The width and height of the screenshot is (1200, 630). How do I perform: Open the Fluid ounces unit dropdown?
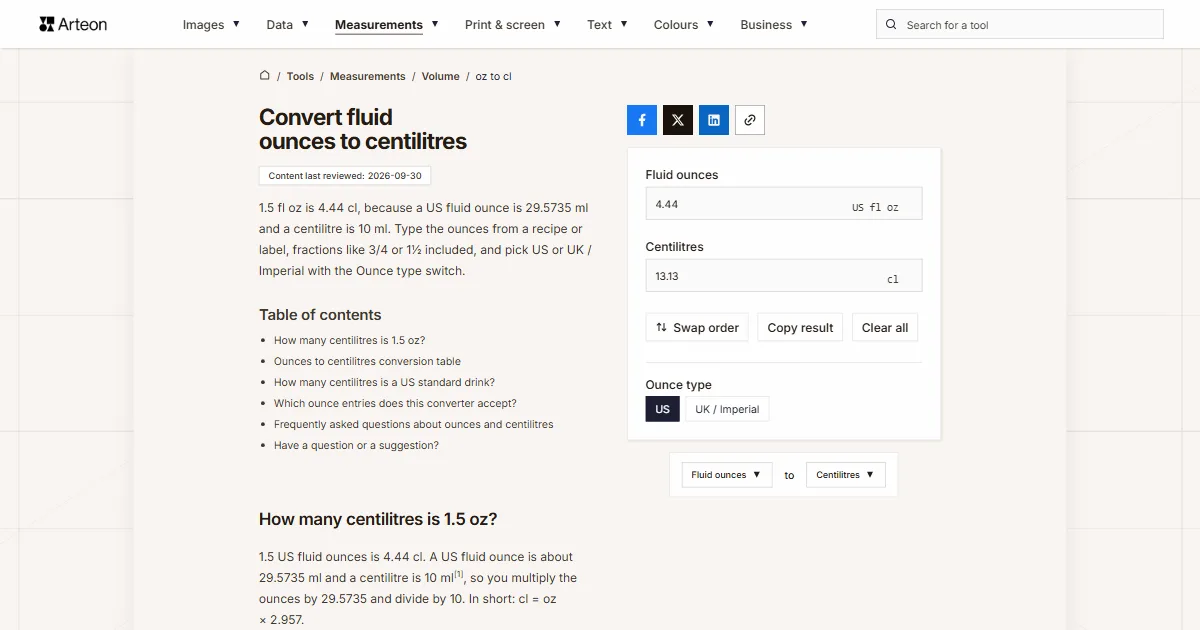(727, 475)
